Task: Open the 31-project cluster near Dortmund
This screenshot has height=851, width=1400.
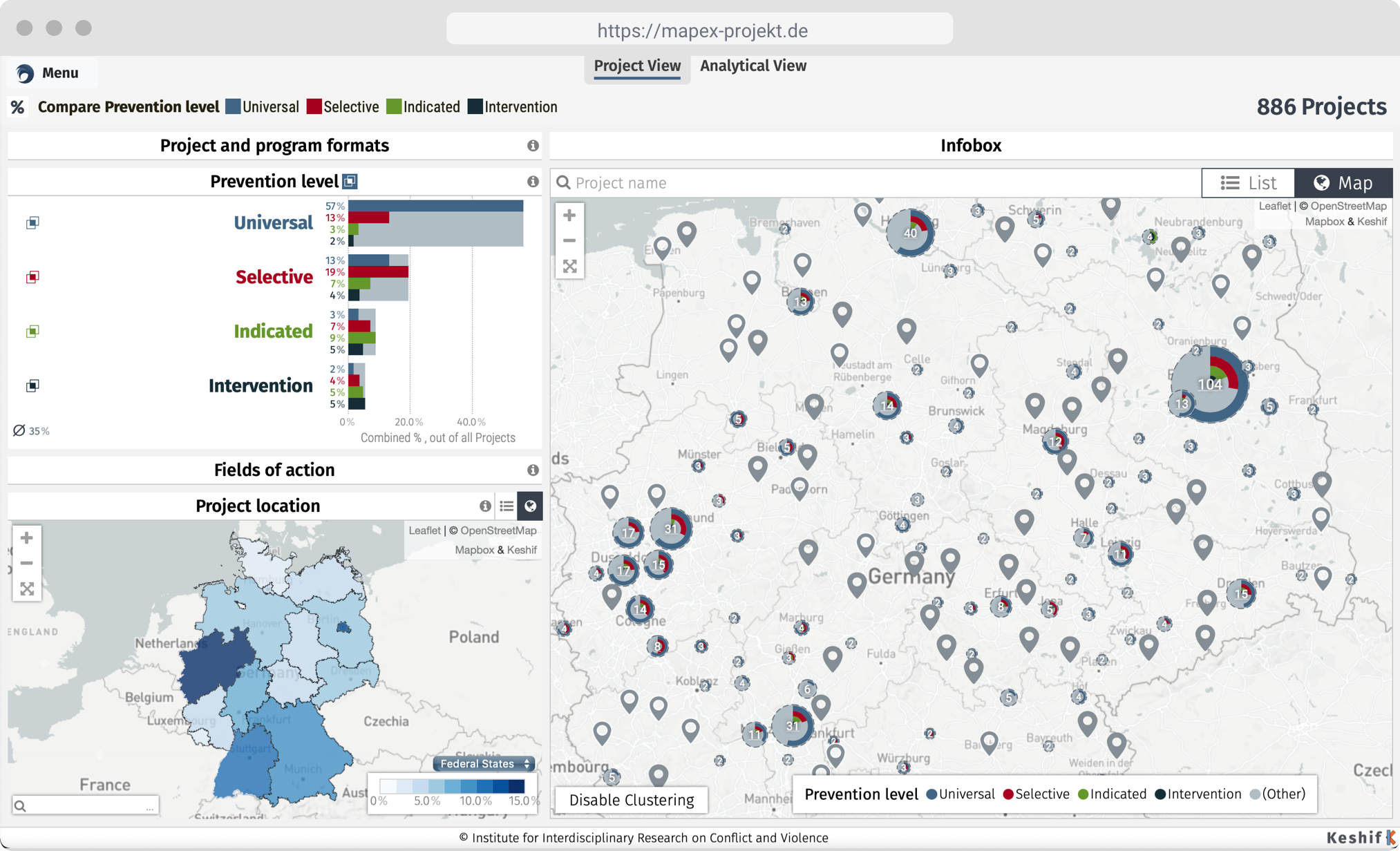Action: (x=670, y=529)
